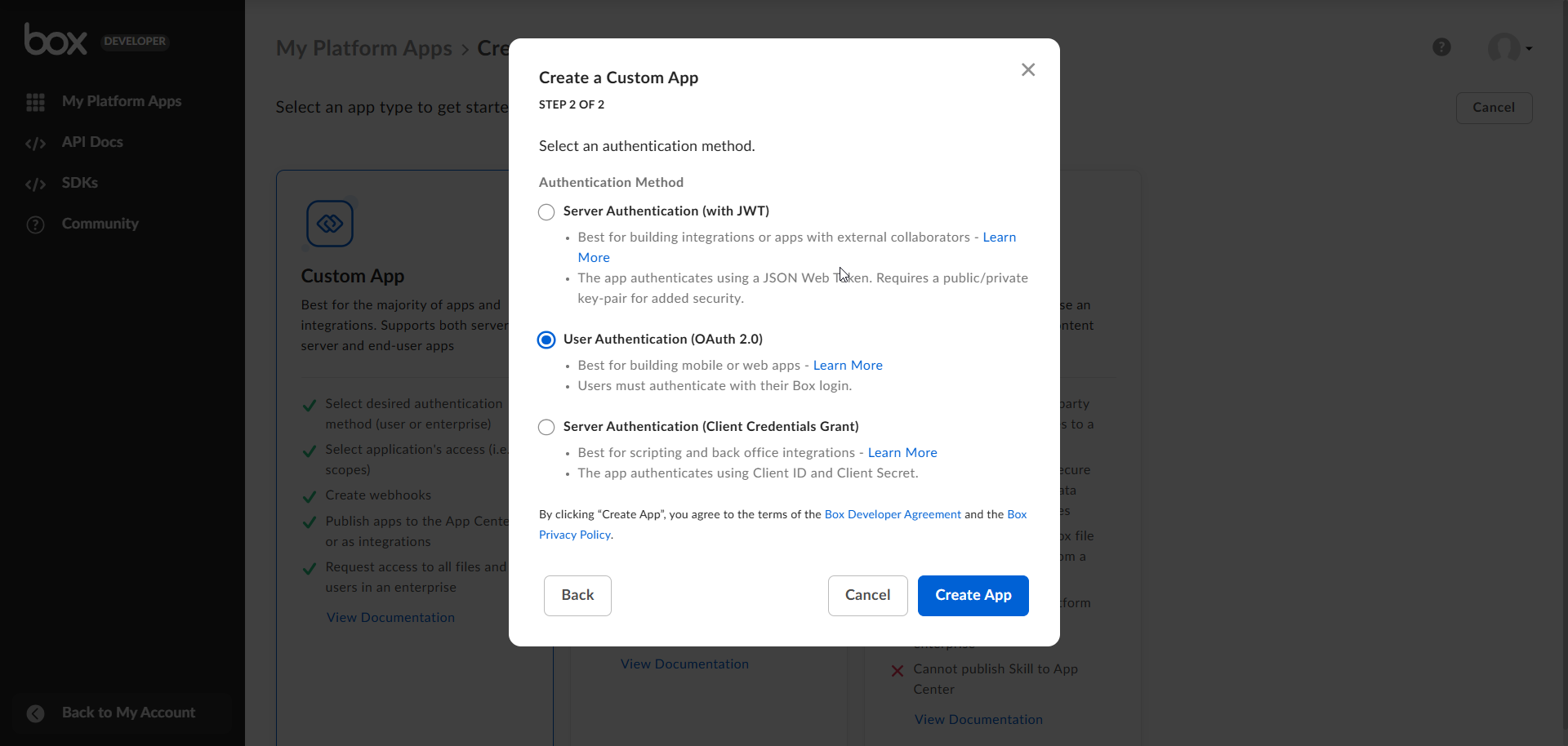The height and width of the screenshot is (746, 1568).
Task: Collapse sidebar via Back to My Account arrow
Action: point(36,713)
